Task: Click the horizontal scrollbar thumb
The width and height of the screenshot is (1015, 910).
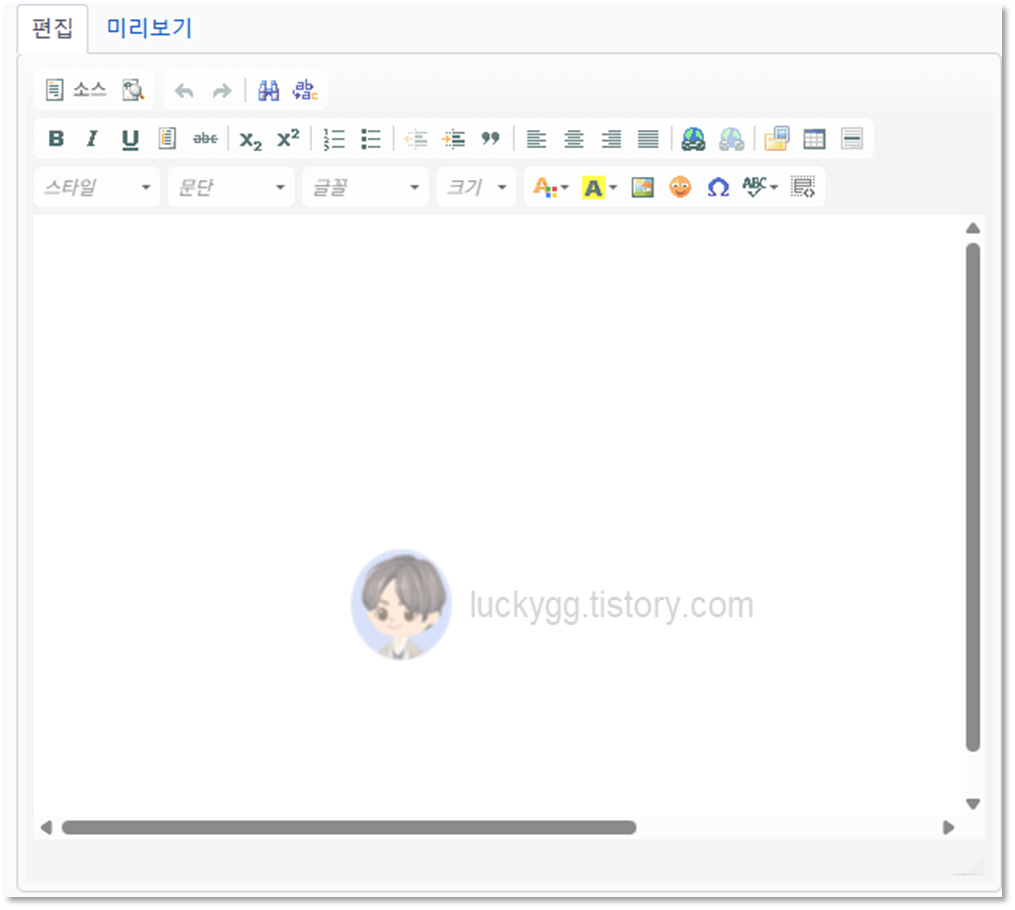Action: 349,828
